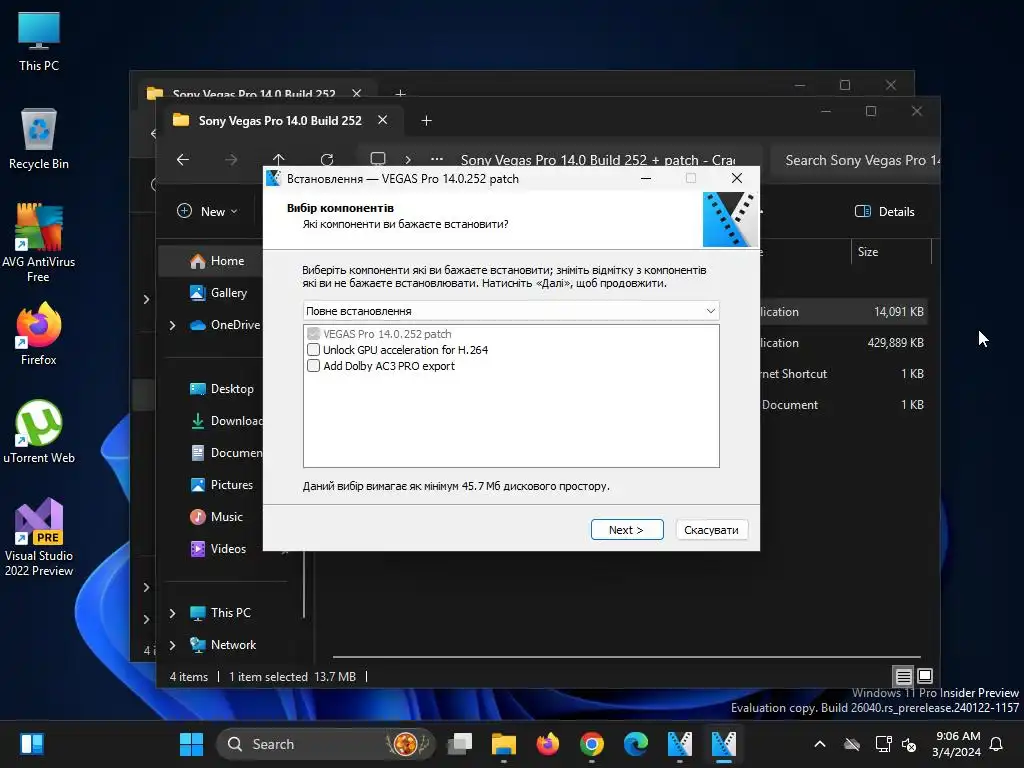Viewport: 1024px width, 768px height.
Task: Cancel the installer with Скасувати button
Action: click(711, 530)
